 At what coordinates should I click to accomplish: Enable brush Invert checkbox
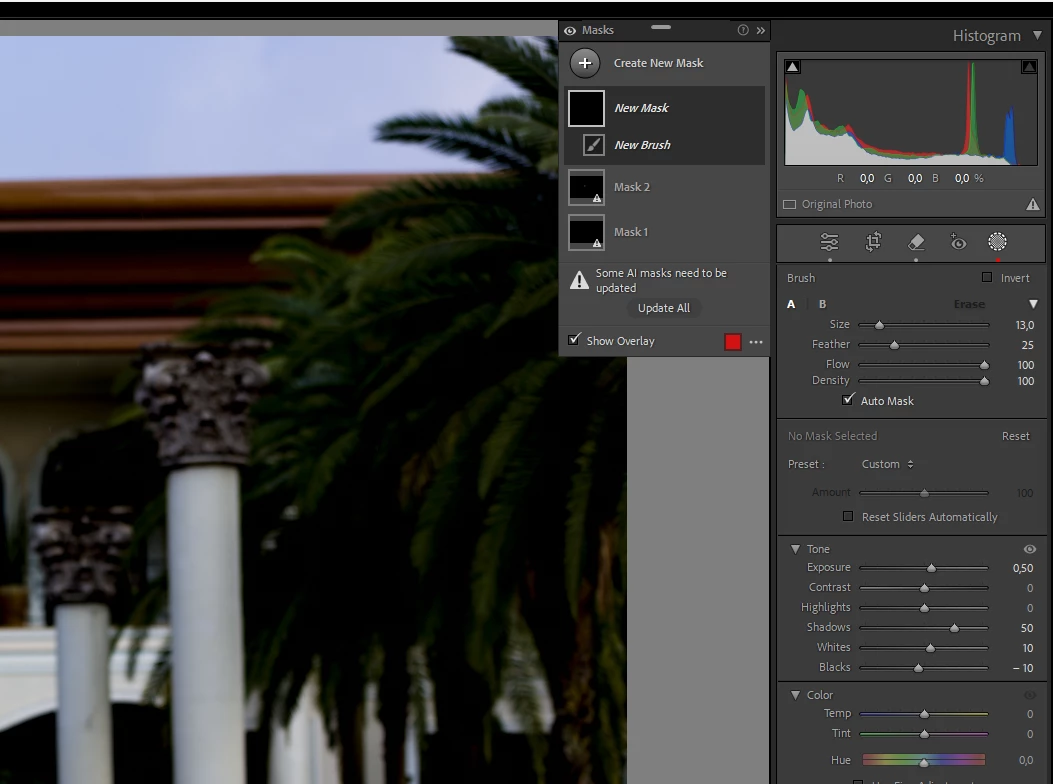click(x=987, y=277)
